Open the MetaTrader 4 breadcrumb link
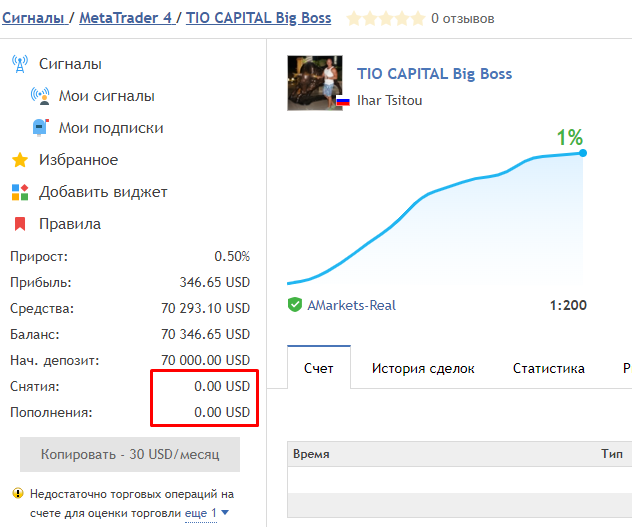 coord(125,18)
